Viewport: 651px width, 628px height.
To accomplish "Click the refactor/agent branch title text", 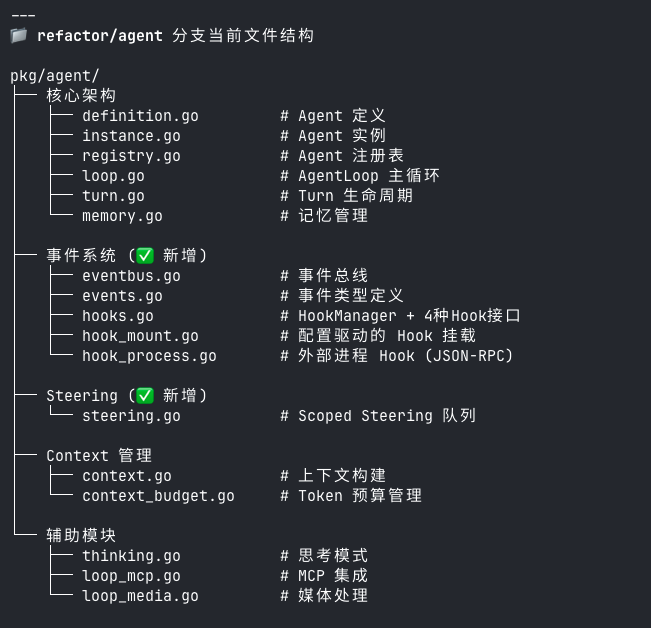I will coord(99,36).
